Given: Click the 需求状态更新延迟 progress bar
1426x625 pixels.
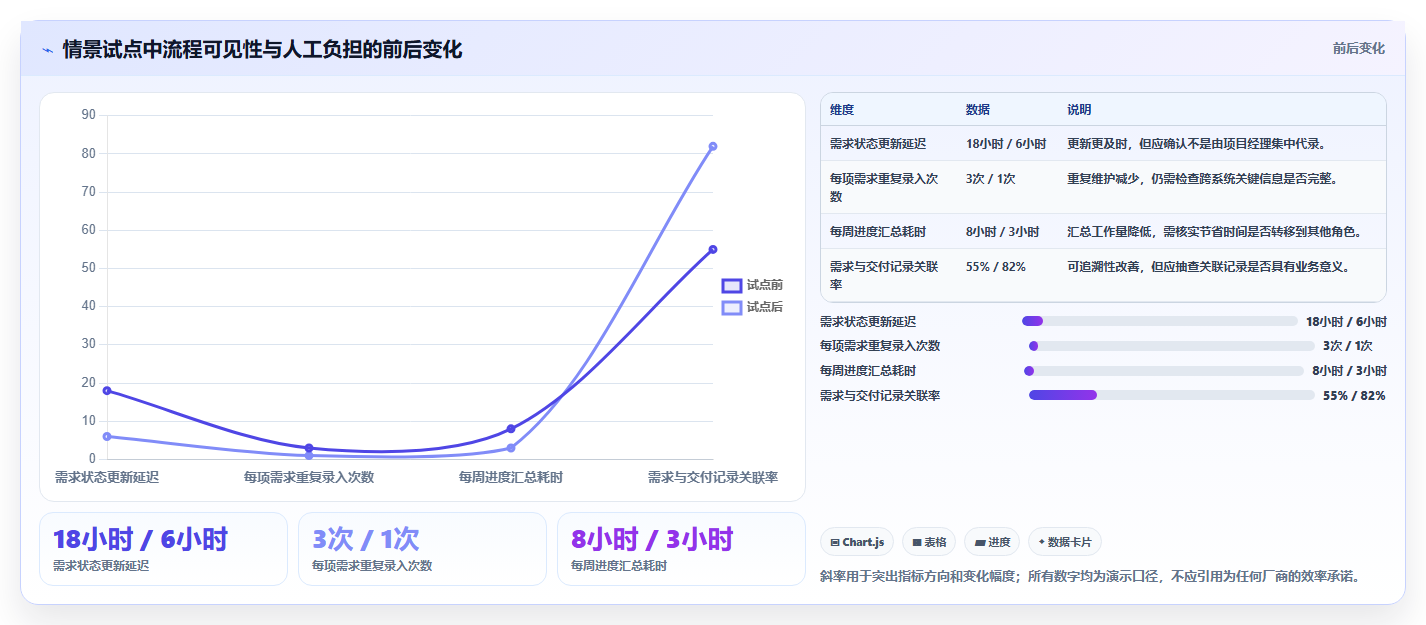Looking at the screenshot, I should click(1159, 321).
